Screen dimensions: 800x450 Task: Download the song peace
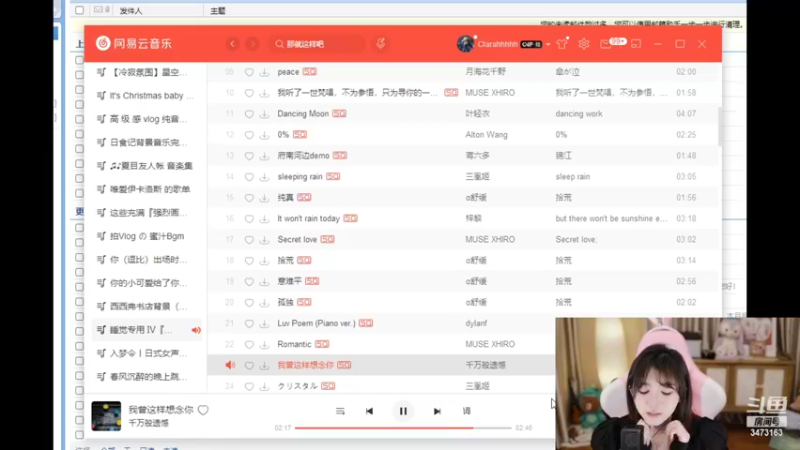point(264,72)
